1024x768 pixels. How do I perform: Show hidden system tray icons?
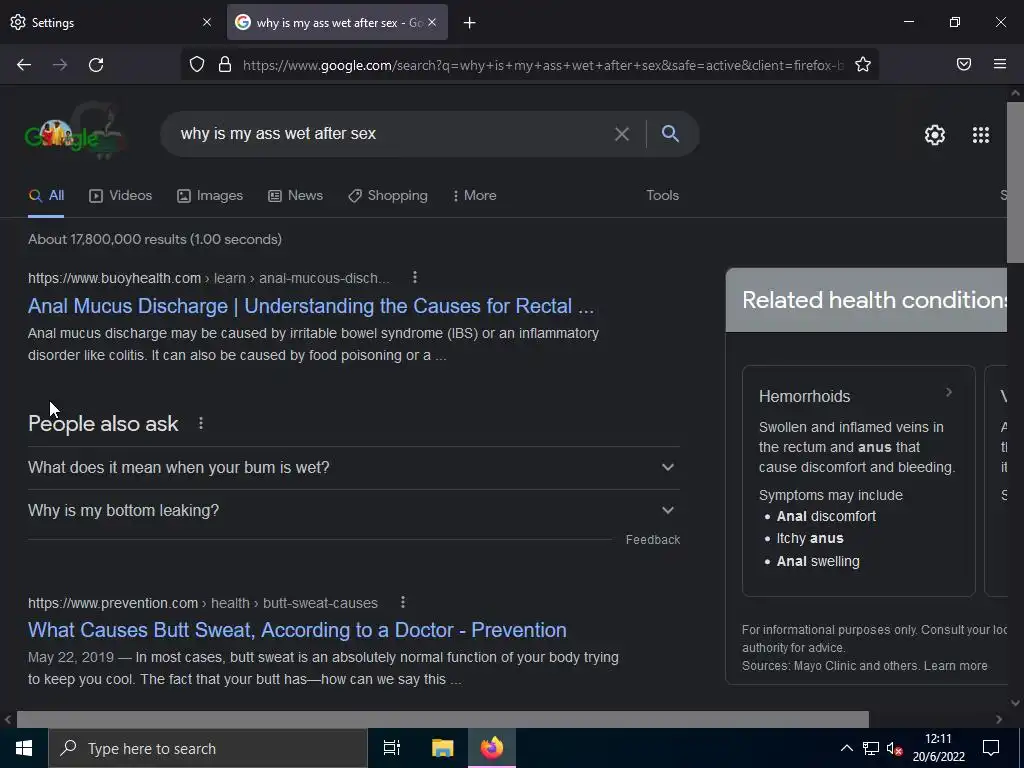[x=846, y=748]
